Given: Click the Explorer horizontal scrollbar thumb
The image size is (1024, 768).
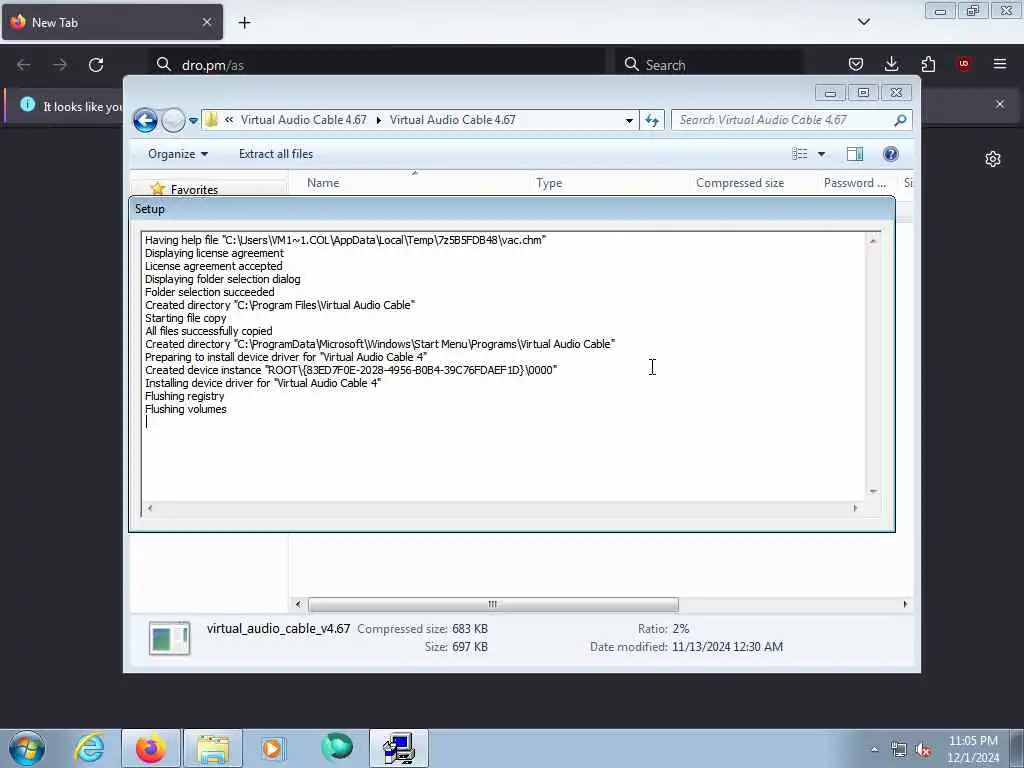Looking at the screenshot, I should point(493,605).
